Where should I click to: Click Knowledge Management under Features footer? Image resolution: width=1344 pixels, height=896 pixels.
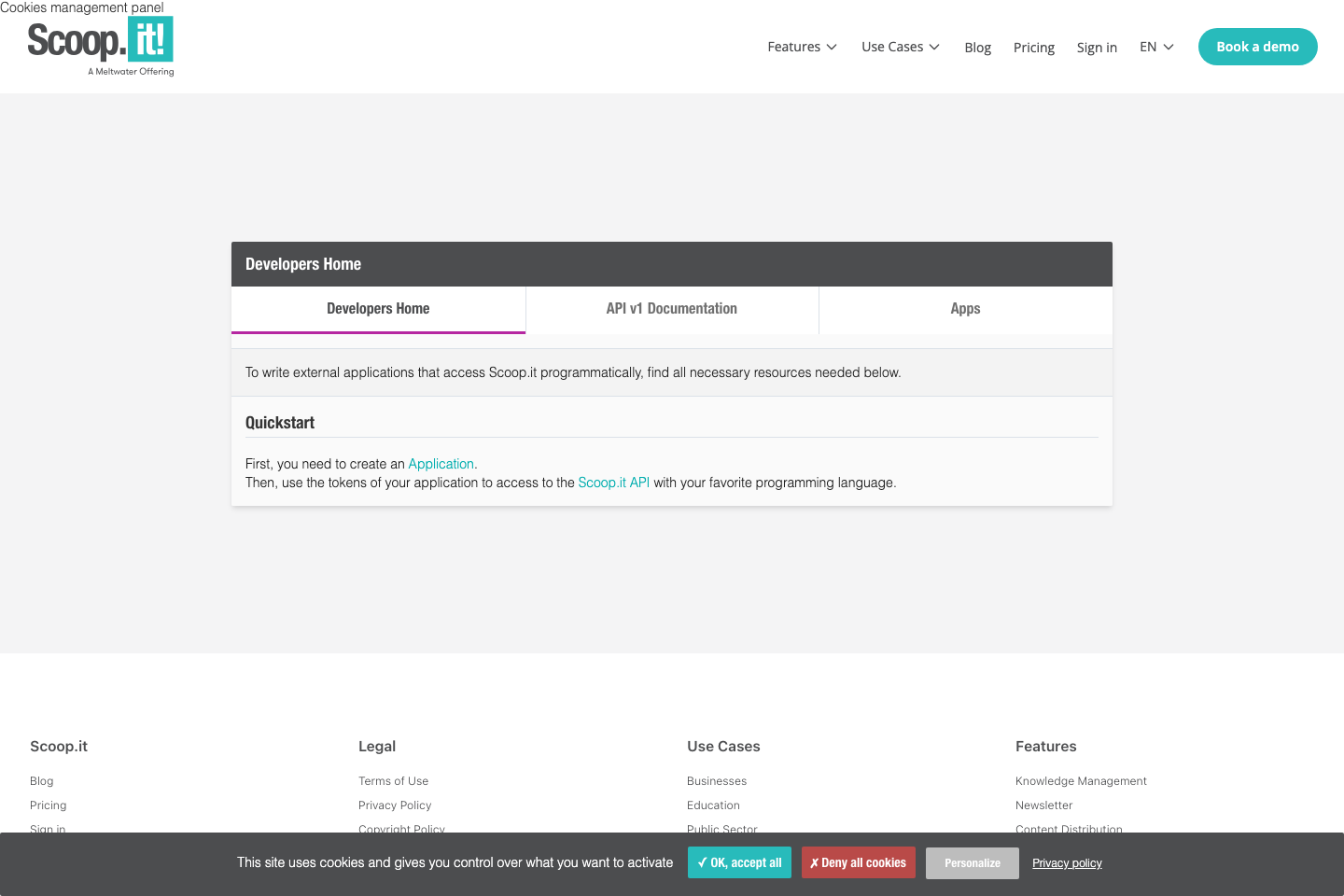click(x=1080, y=780)
